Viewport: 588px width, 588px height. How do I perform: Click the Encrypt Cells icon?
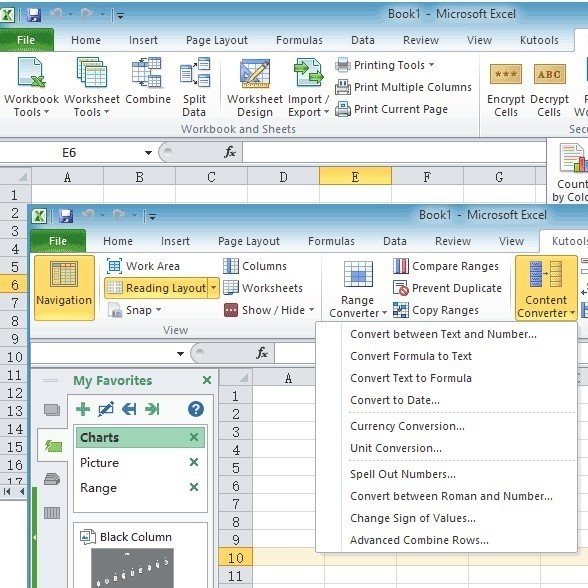click(x=506, y=89)
